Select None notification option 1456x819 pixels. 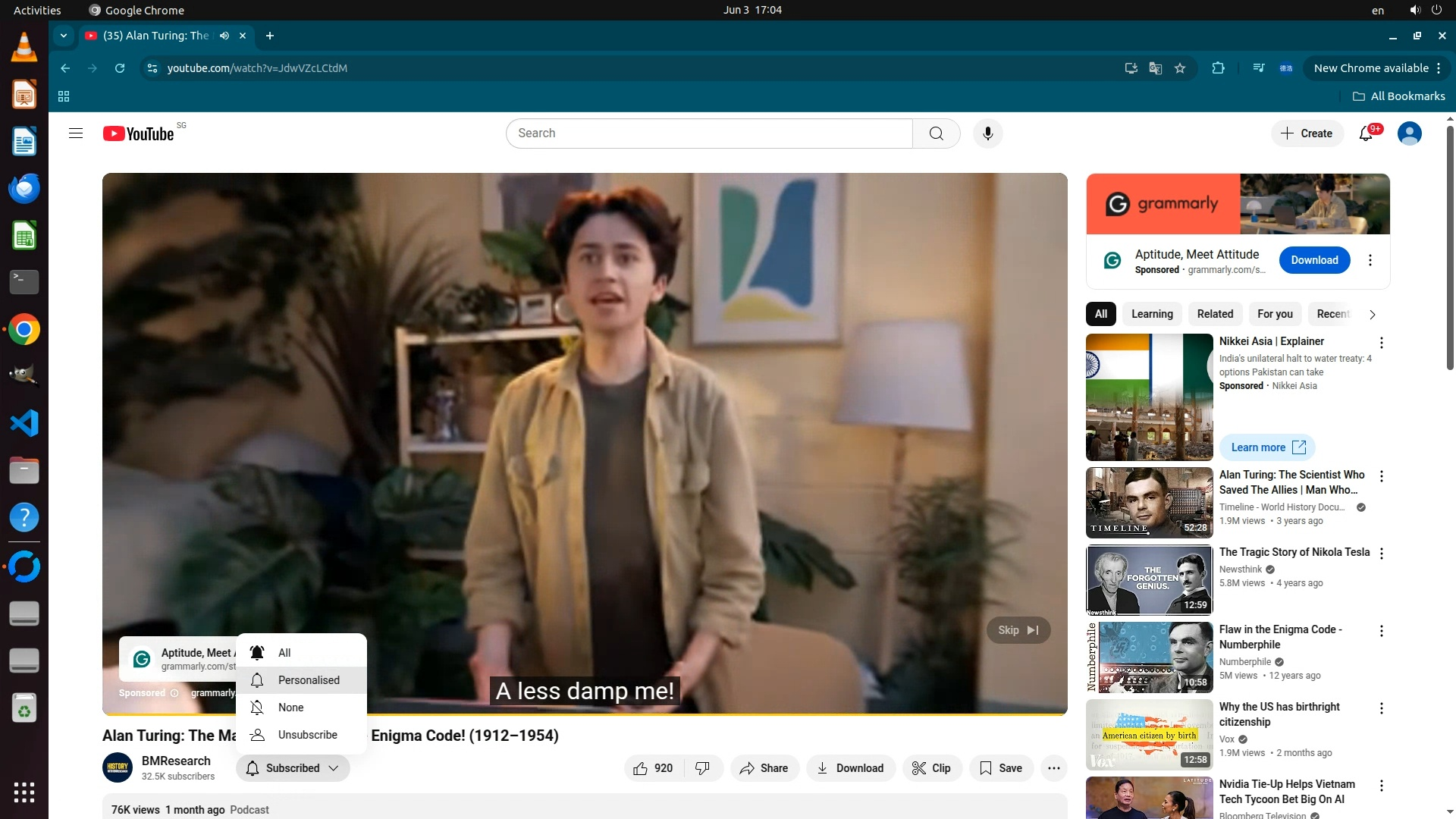290,708
